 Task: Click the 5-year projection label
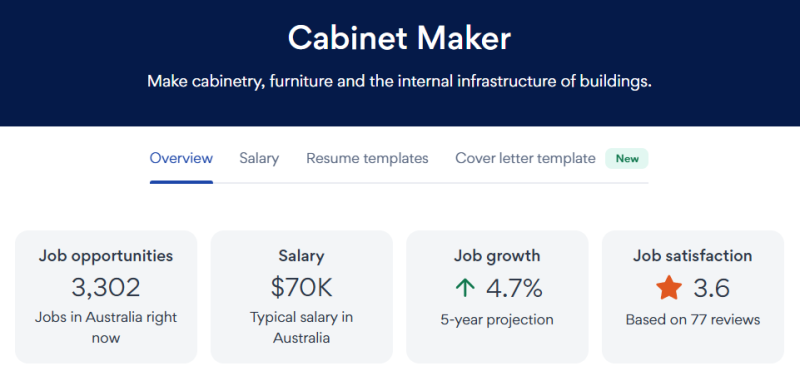497,320
